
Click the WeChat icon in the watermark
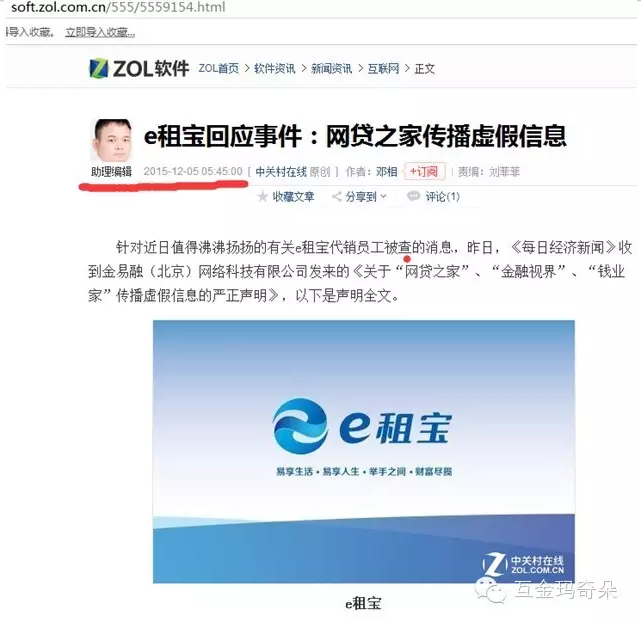tap(490, 591)
